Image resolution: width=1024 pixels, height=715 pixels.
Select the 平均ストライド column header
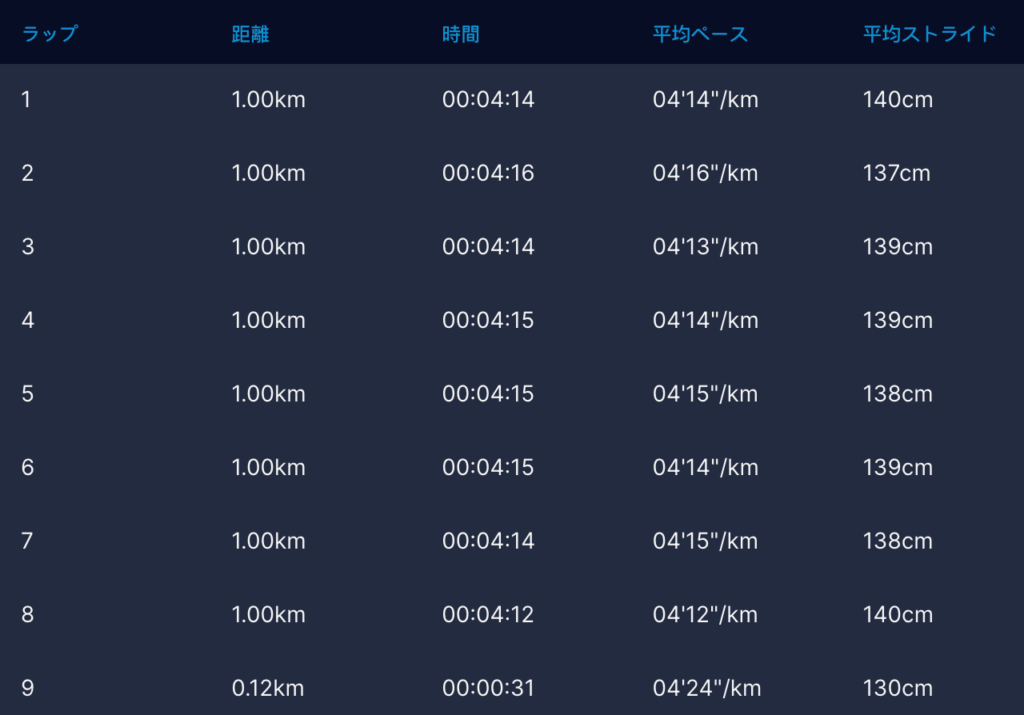click(x=930, y=34)
